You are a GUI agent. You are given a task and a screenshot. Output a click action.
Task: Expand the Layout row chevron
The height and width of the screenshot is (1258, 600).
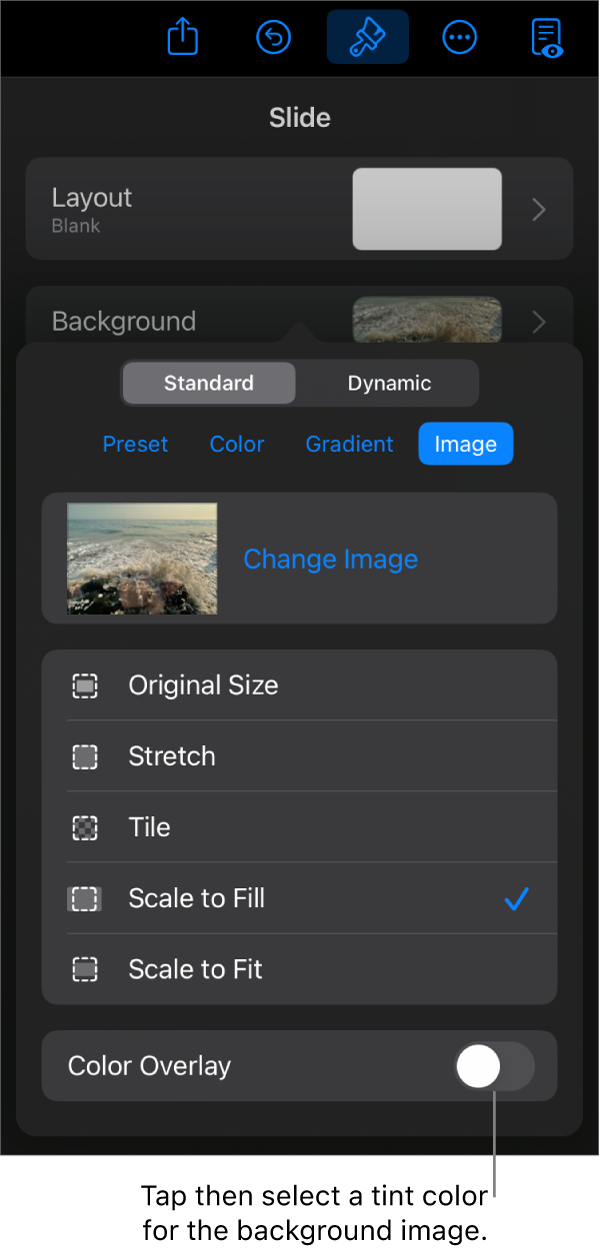coord(539,210)
